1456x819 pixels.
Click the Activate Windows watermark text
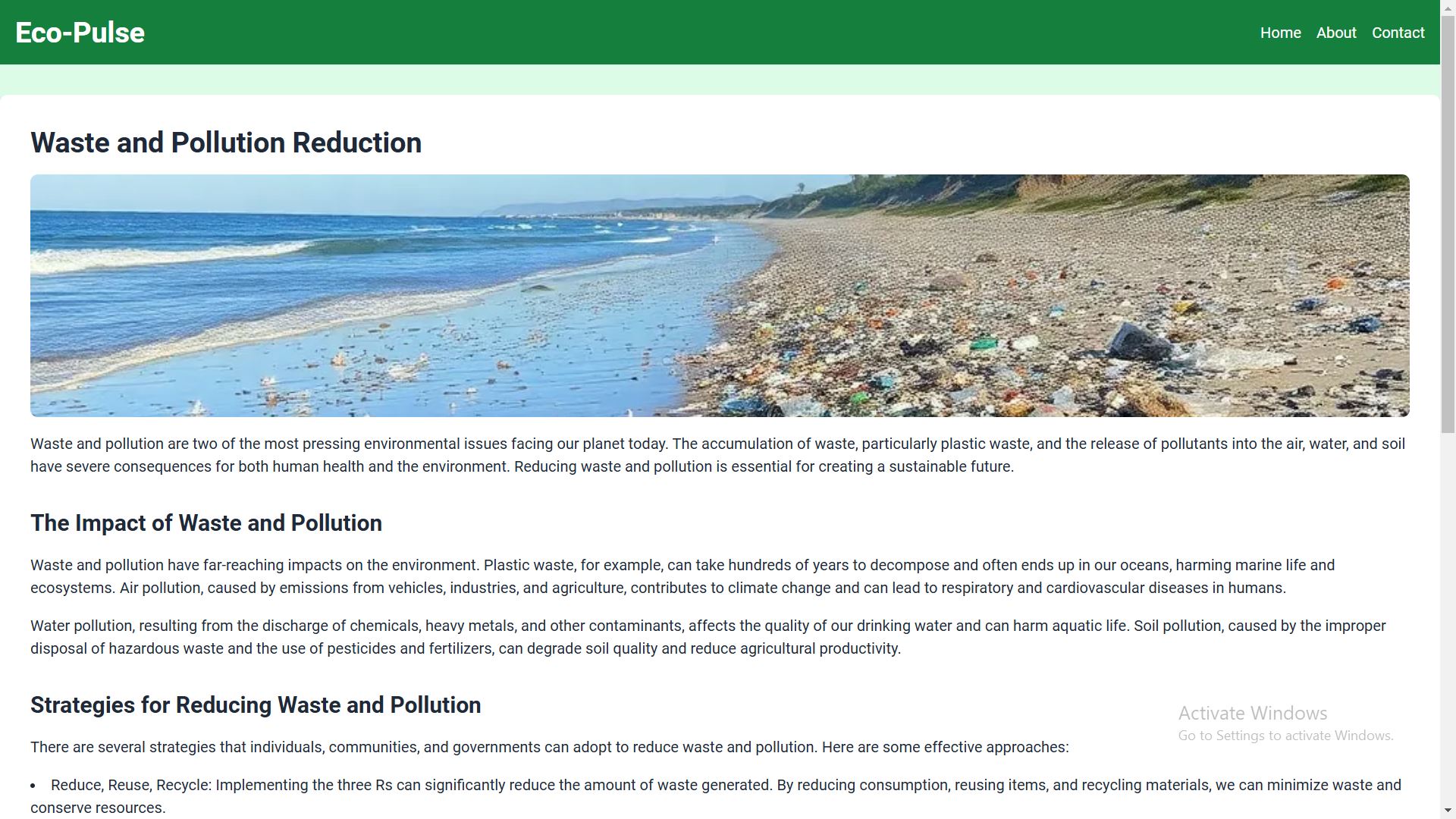pyautogui.click(x=1252, y=713)
